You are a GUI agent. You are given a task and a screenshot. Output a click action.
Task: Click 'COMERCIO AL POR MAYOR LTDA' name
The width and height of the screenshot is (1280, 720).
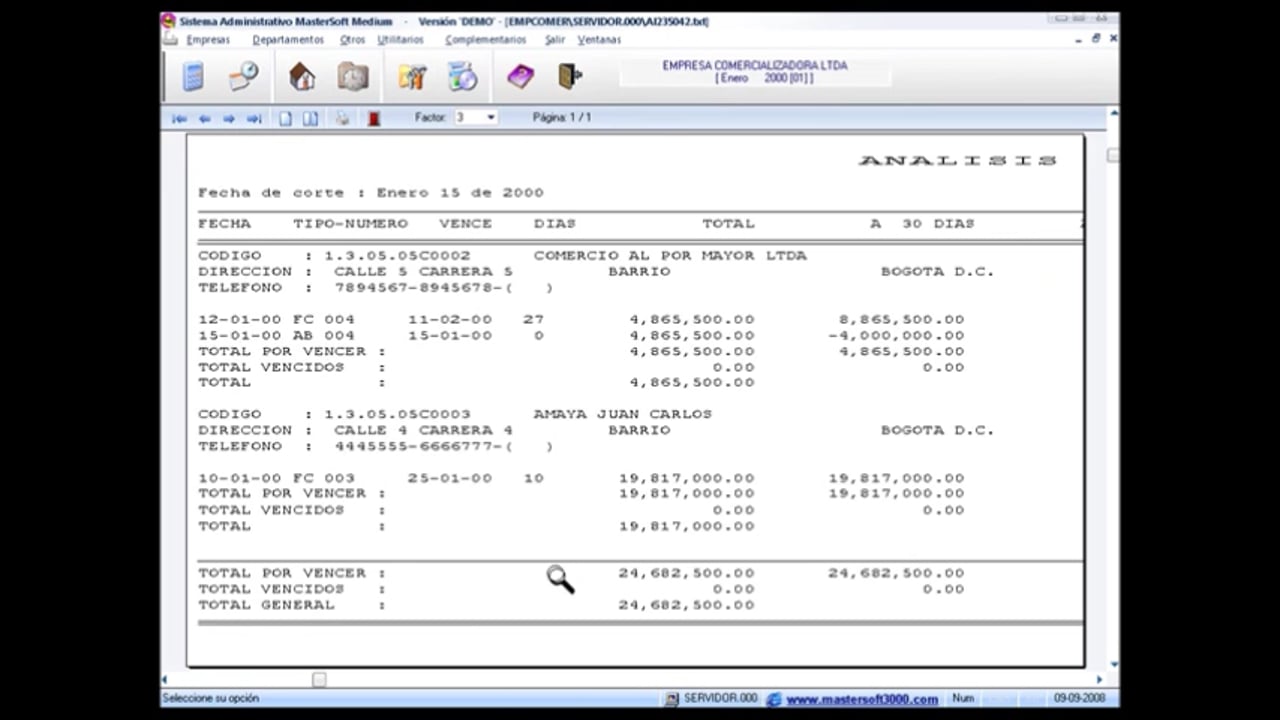tap(670, 256)
